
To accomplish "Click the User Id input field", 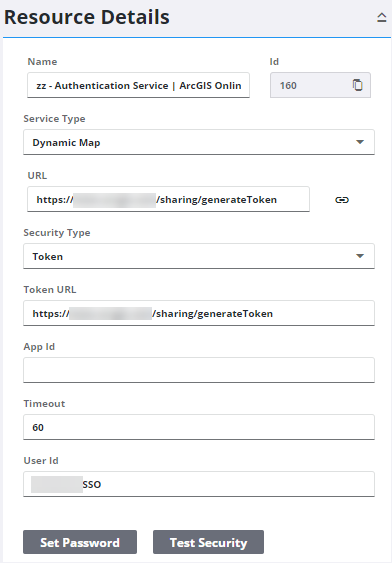I will pyautogui.click(x=199, y=484).
